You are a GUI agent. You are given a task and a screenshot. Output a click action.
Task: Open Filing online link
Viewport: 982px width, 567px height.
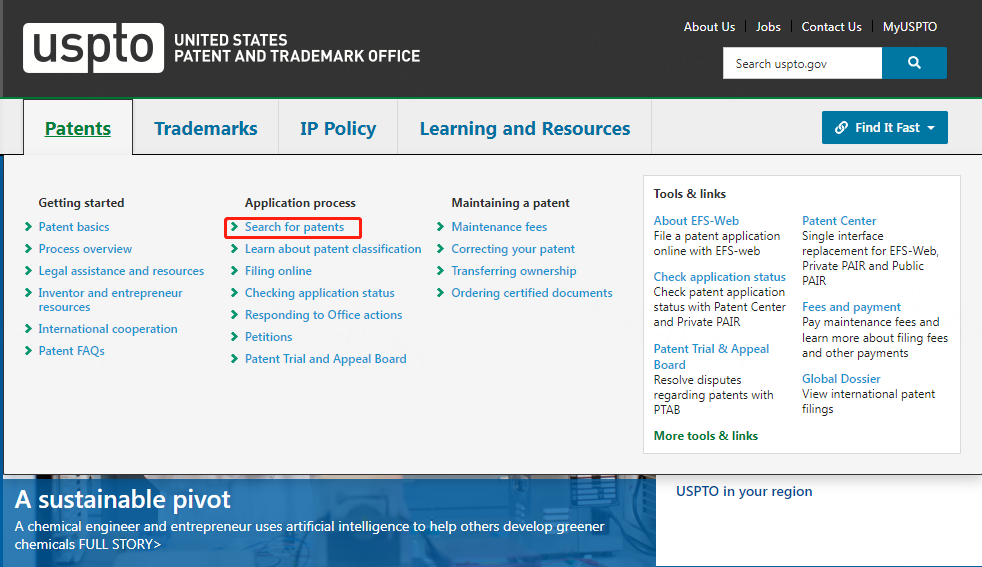click(278, 271)
